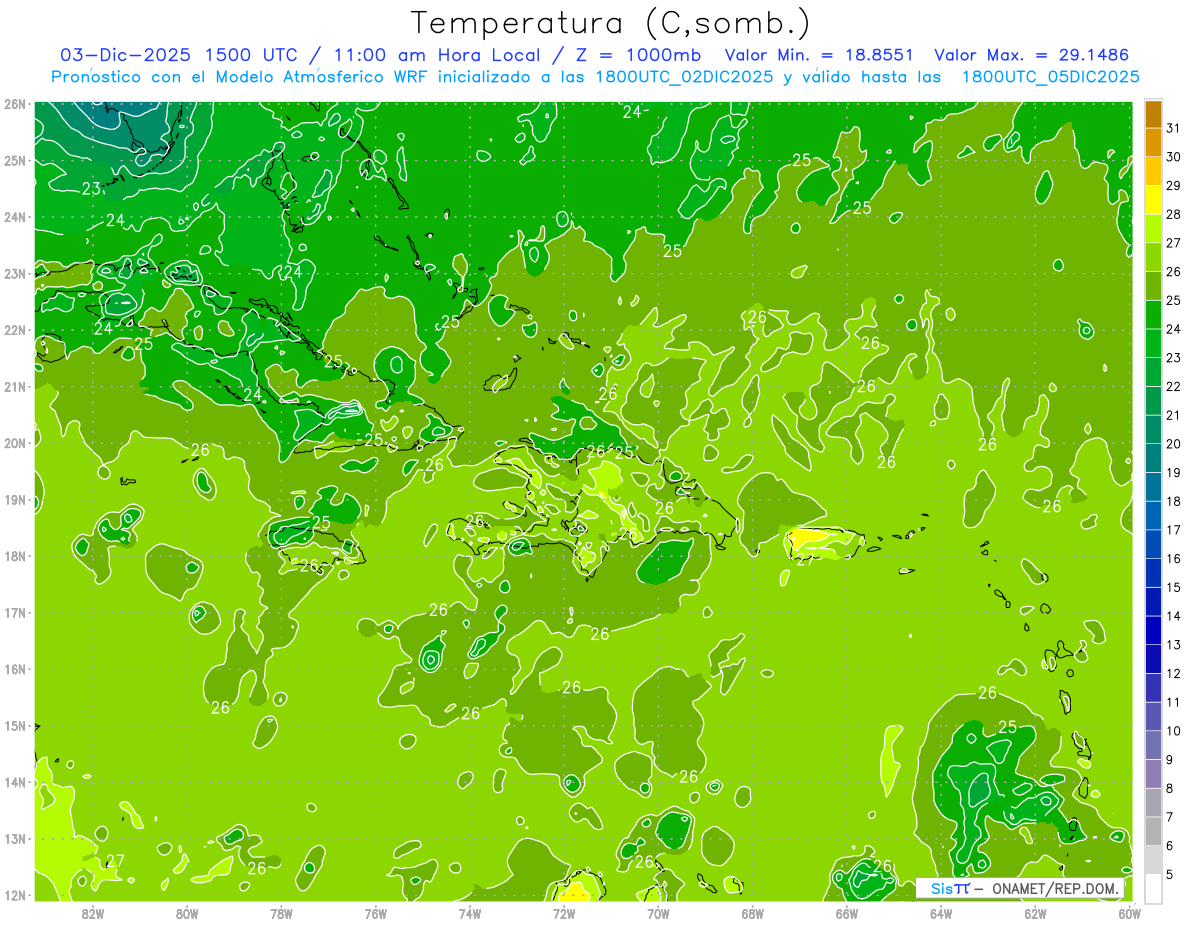Click the 60W longitude axis label
The height and width of the screenshot is (927, 1200).
(1130, 913)
